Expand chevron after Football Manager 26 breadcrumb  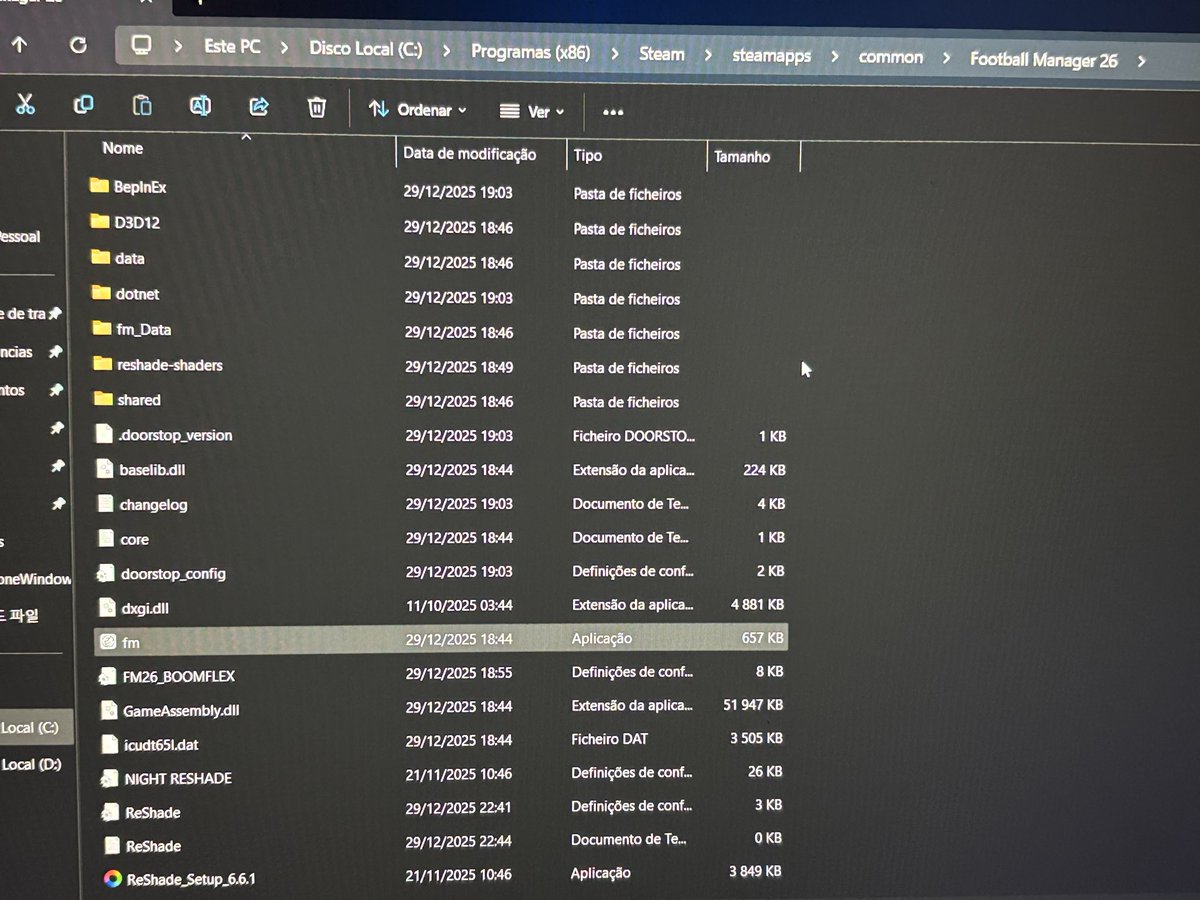[x=1142, y=61]
